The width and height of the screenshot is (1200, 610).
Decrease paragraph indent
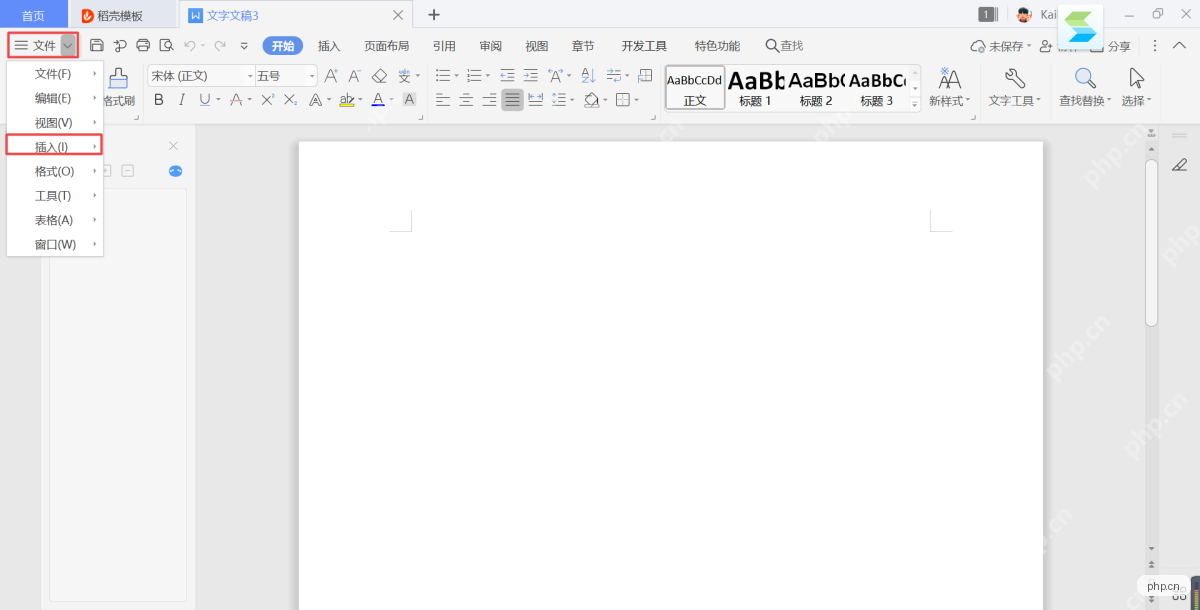(507, 75)
